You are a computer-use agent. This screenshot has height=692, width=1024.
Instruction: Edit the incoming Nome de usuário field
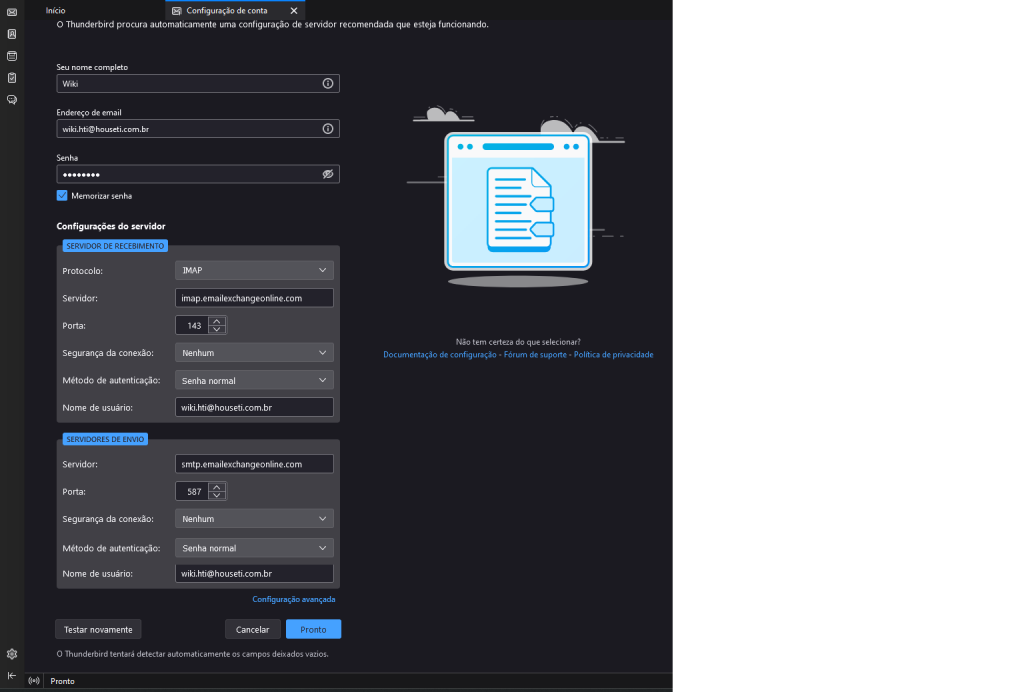254,407
